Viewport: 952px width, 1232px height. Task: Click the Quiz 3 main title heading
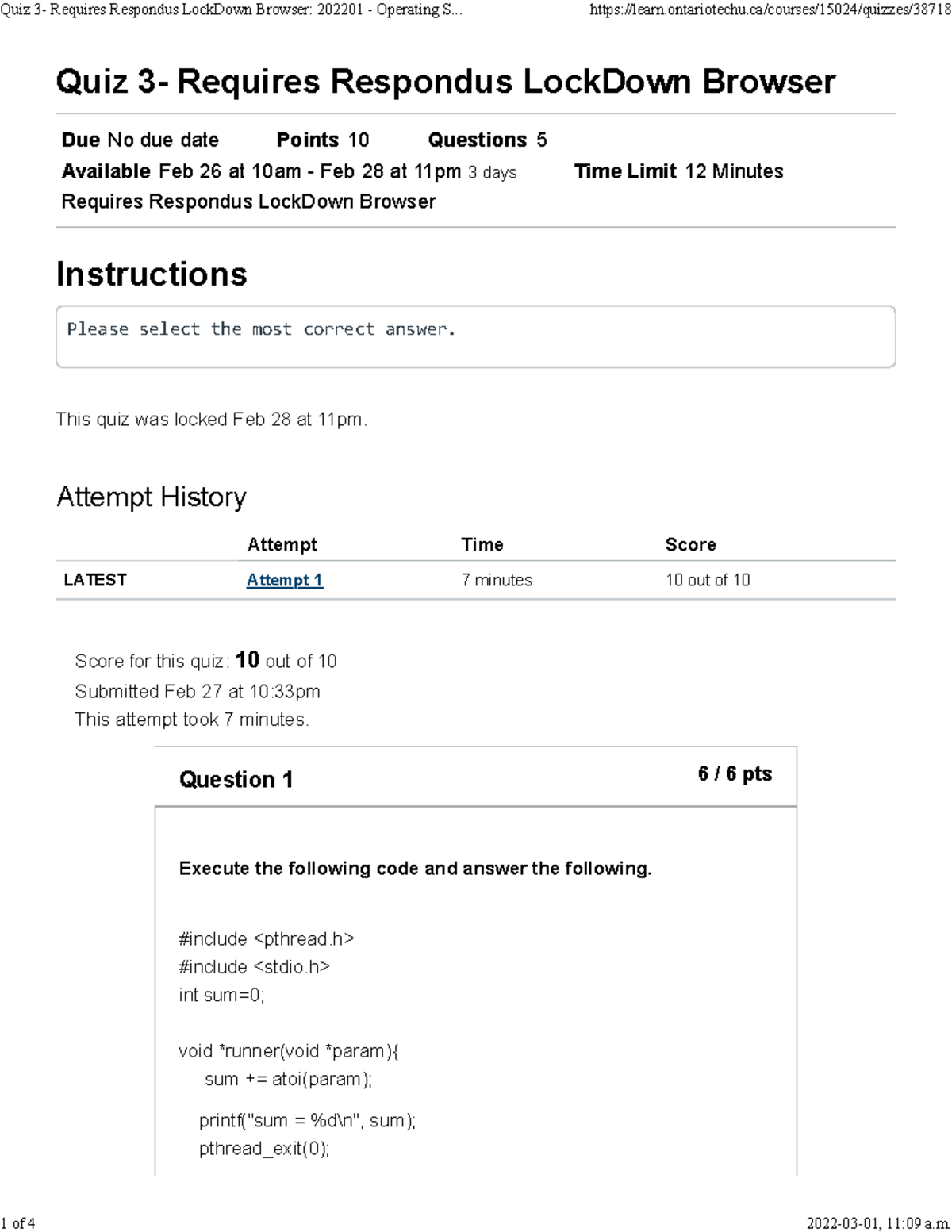coord(445,82)
